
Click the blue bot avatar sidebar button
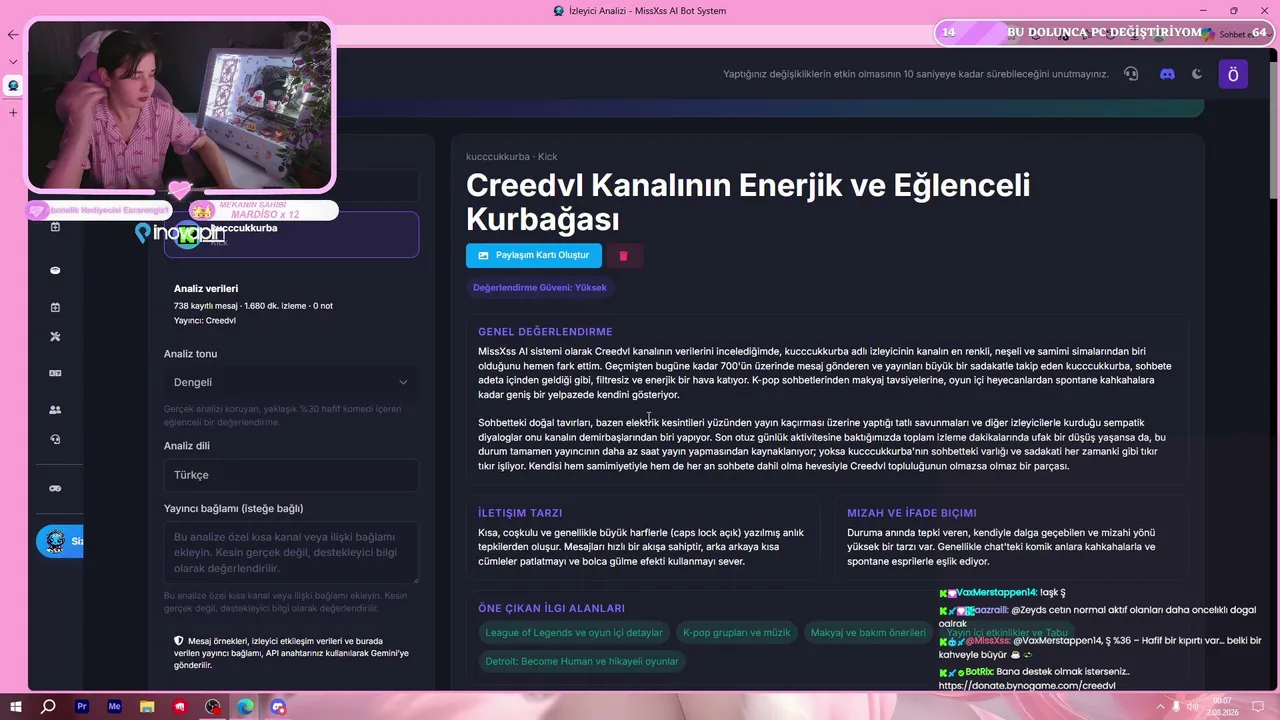coord(60,541)
